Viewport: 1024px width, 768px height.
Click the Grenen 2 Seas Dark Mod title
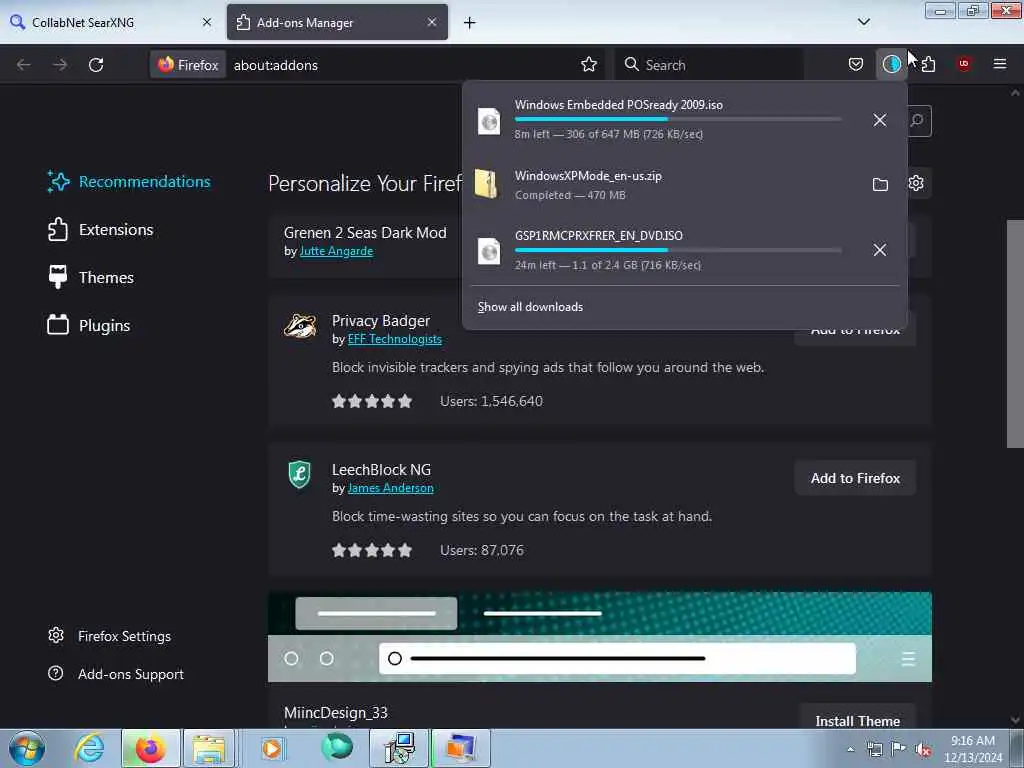click(x=365, y=233)
